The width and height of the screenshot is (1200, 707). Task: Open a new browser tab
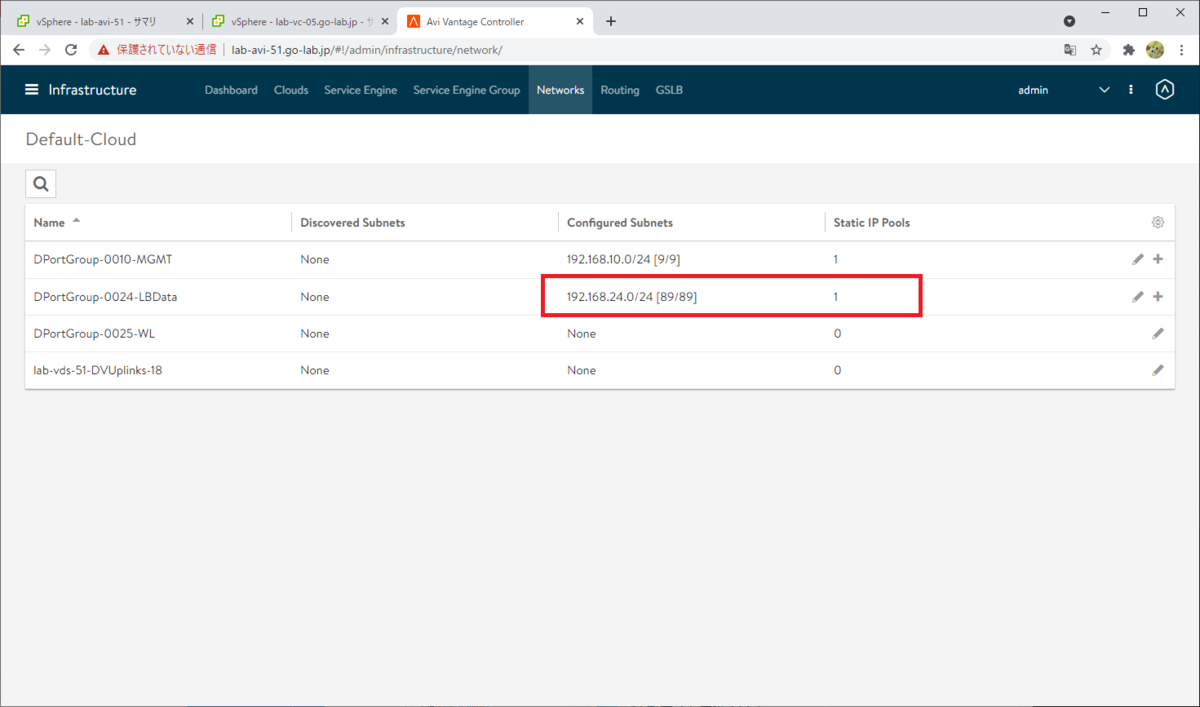pyautogui.click(x=611, y=21)
